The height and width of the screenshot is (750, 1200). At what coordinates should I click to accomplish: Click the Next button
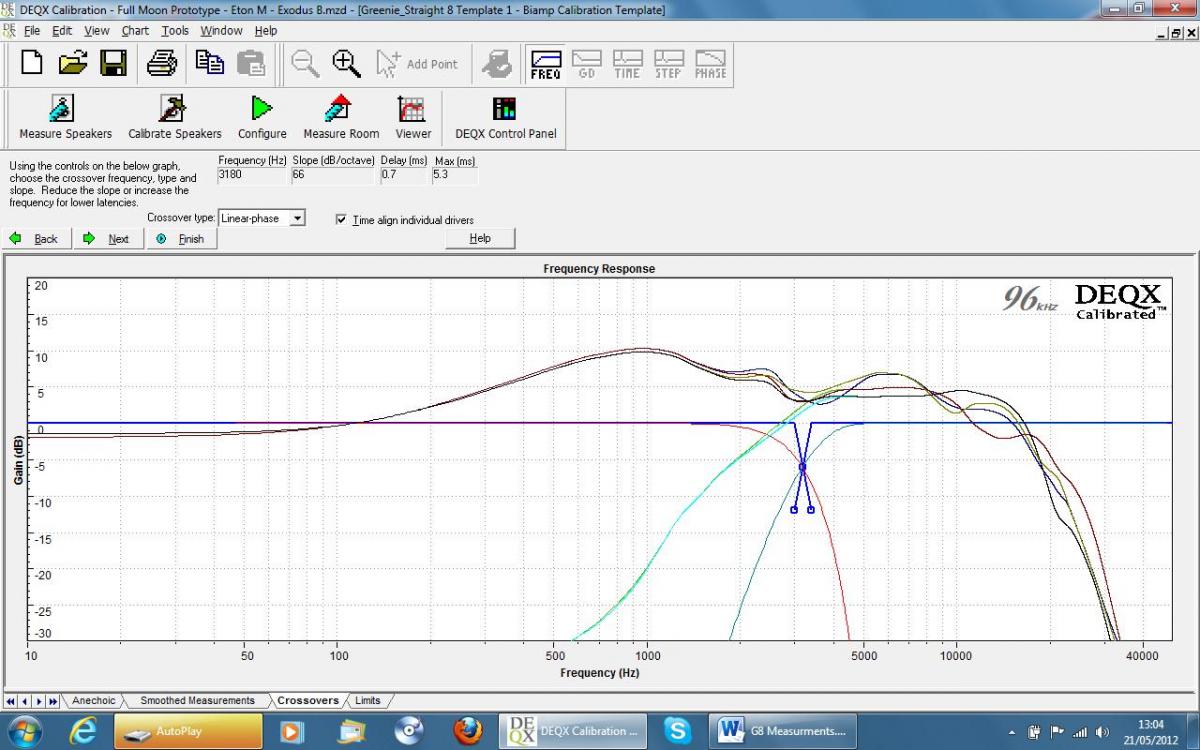(110, 239)
